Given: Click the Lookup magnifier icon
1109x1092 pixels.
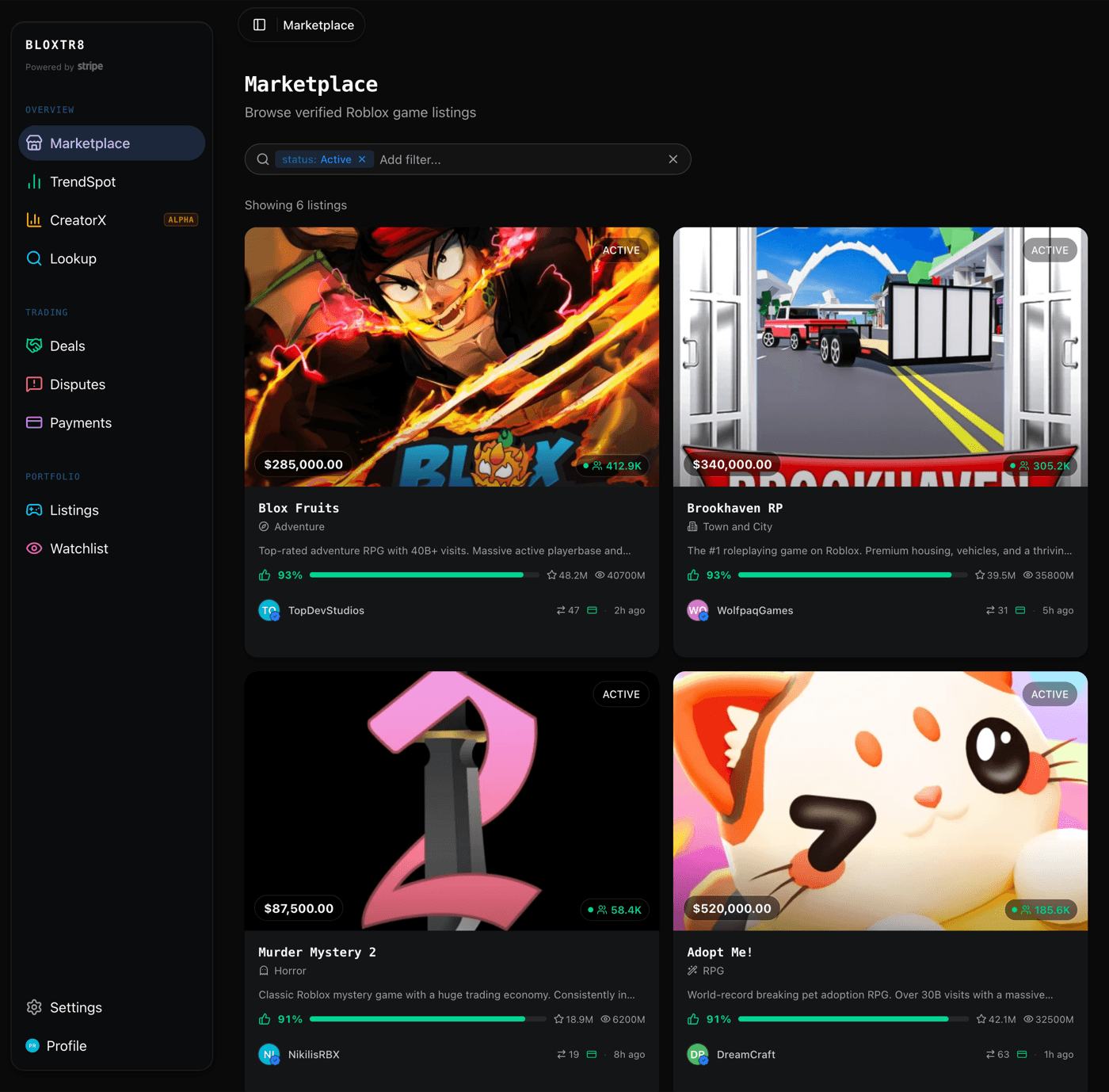Looking at the screenshot, I should (34, 258).
